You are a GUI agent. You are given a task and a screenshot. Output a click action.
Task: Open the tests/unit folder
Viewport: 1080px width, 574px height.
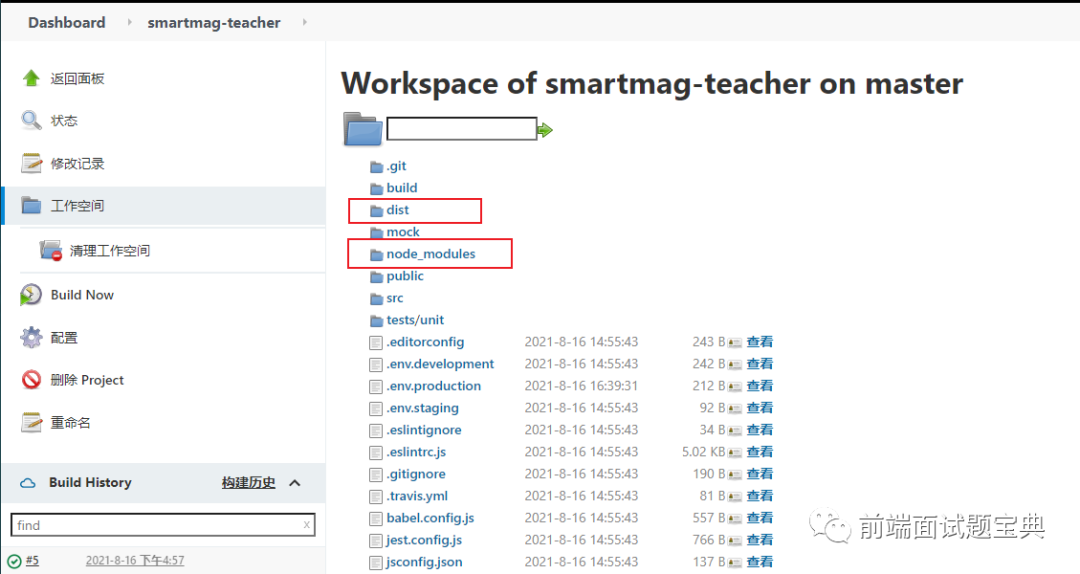(x=415, y=320)
